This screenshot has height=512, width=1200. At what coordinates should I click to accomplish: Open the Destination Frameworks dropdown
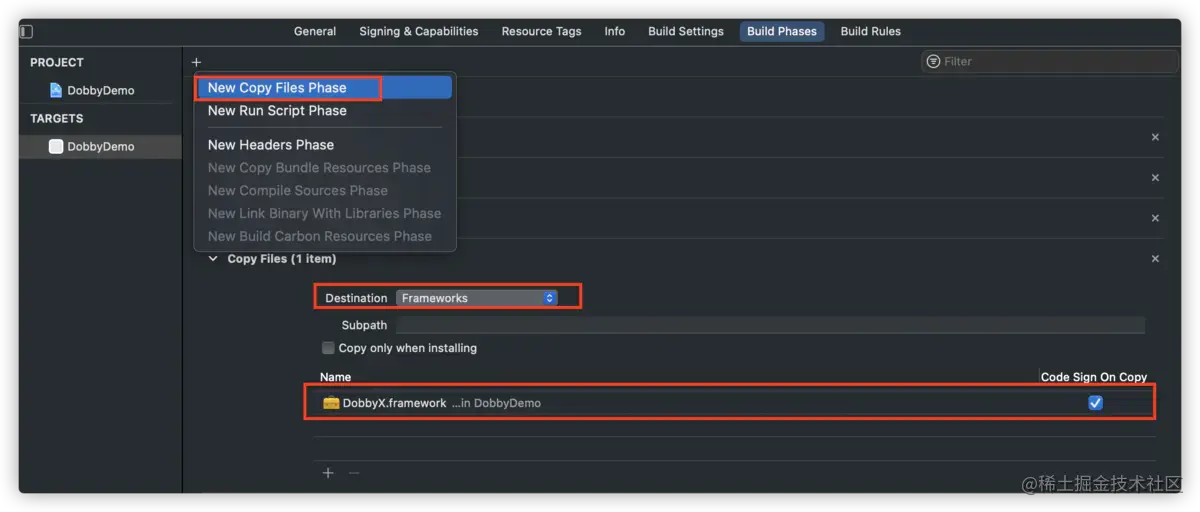[x=477, y=298]
